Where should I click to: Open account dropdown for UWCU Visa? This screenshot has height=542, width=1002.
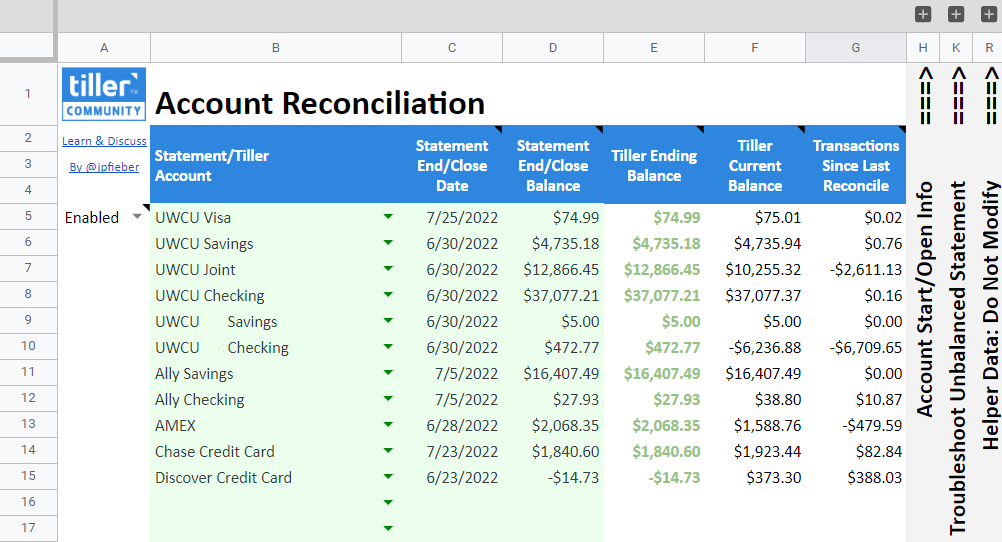pos(388,217)
